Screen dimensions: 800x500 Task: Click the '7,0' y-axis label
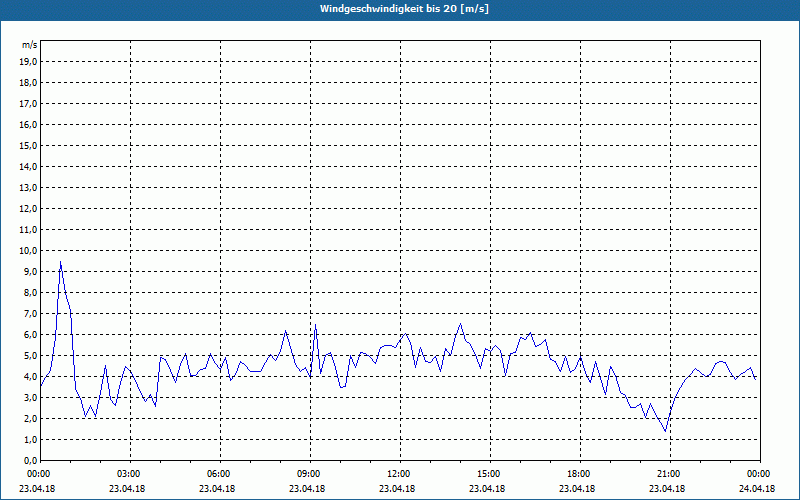click(32, 313)
